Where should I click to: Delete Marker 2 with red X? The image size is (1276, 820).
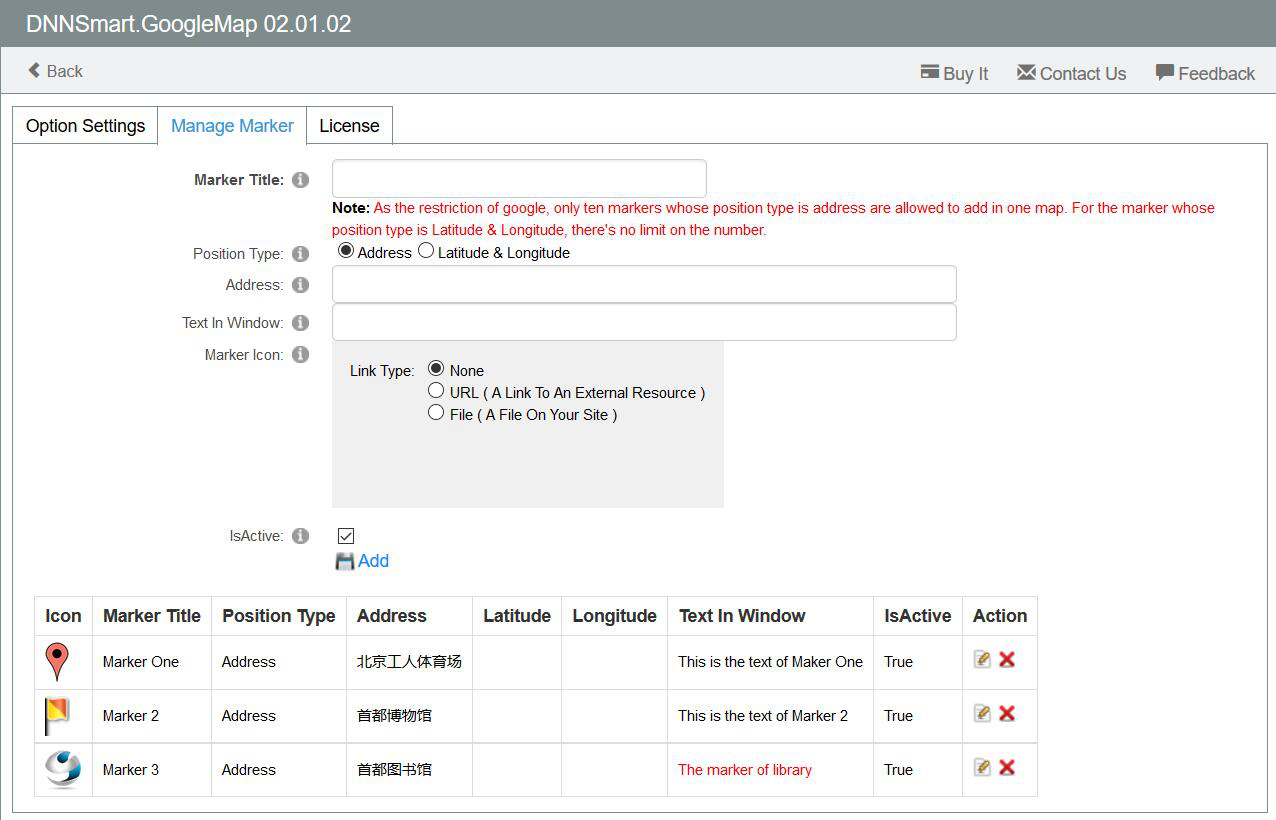1007,713
